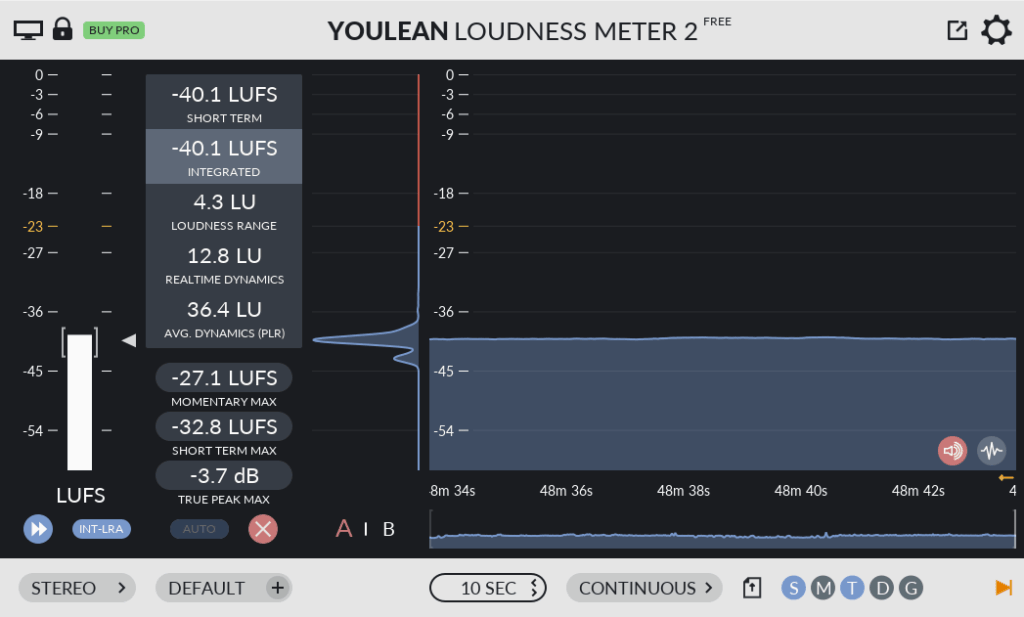Click the red speaker icon on graph
1024x617 pixels.
pos(952,451)
